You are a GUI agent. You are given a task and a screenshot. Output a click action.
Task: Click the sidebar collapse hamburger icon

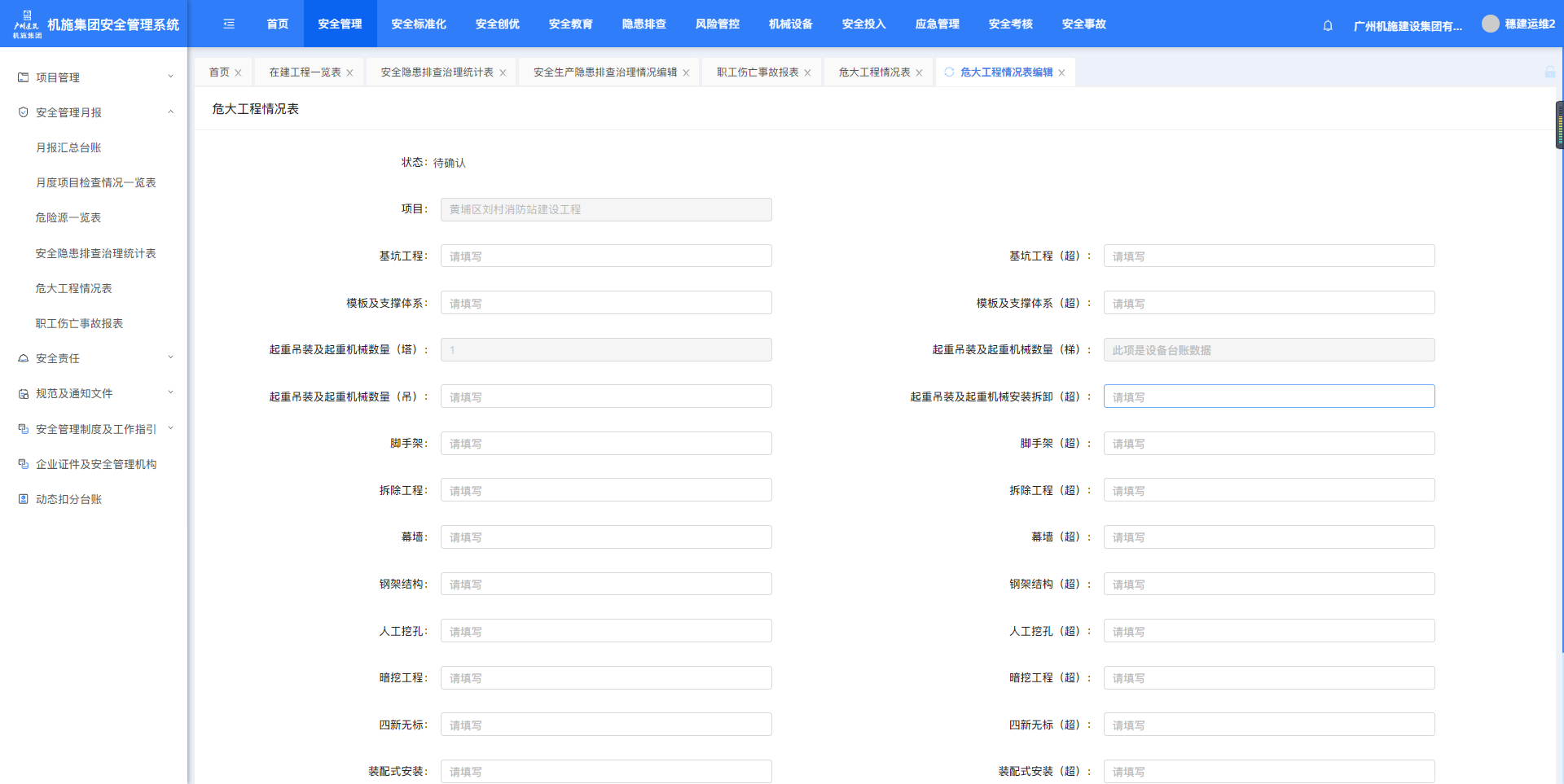click(229, 24)
